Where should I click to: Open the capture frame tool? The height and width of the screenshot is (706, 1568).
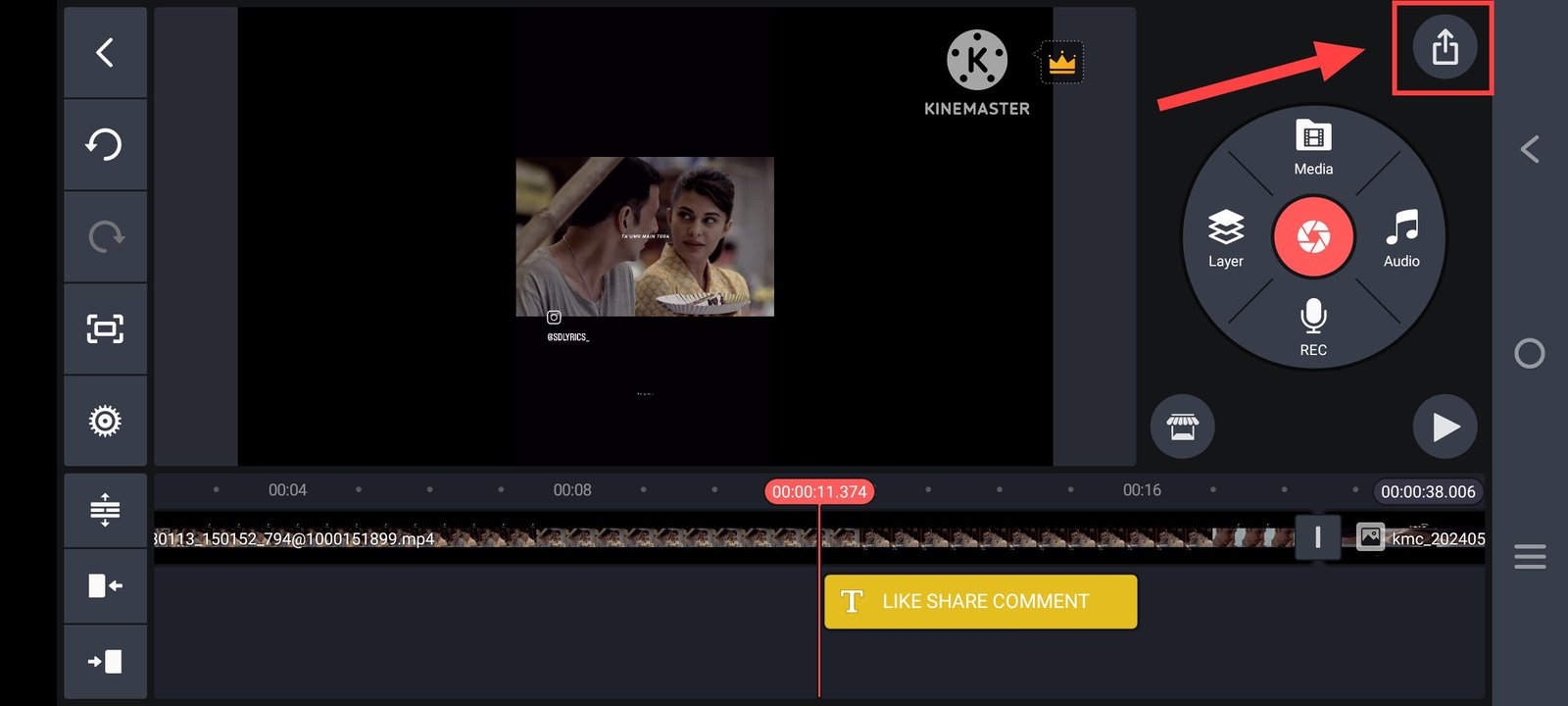click(105, 328)
